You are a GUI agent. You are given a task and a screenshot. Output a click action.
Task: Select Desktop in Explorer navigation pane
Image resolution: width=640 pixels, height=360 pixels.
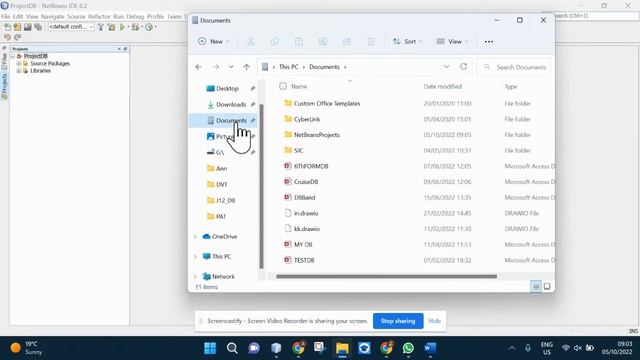227,89
